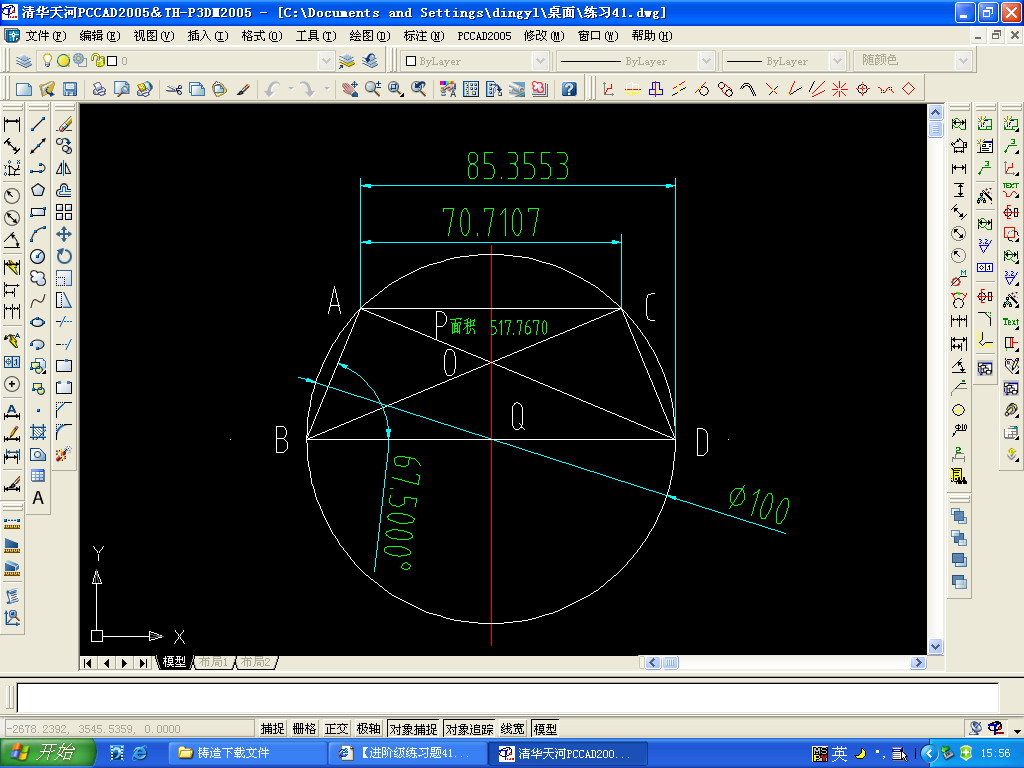This screenshot has height=768, width=1024.
Task: Click in the command line input
Action: point(507,697)
